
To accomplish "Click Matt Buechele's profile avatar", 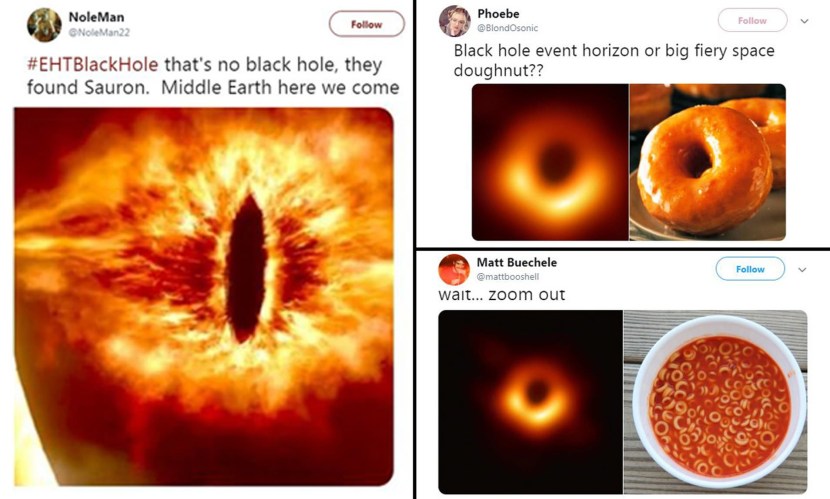I will click(454, 269).
